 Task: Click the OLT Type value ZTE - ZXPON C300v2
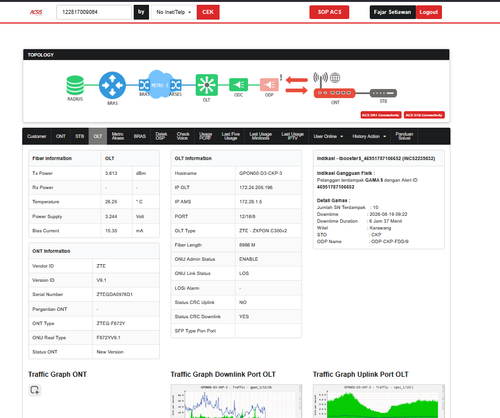click(263, 231)
